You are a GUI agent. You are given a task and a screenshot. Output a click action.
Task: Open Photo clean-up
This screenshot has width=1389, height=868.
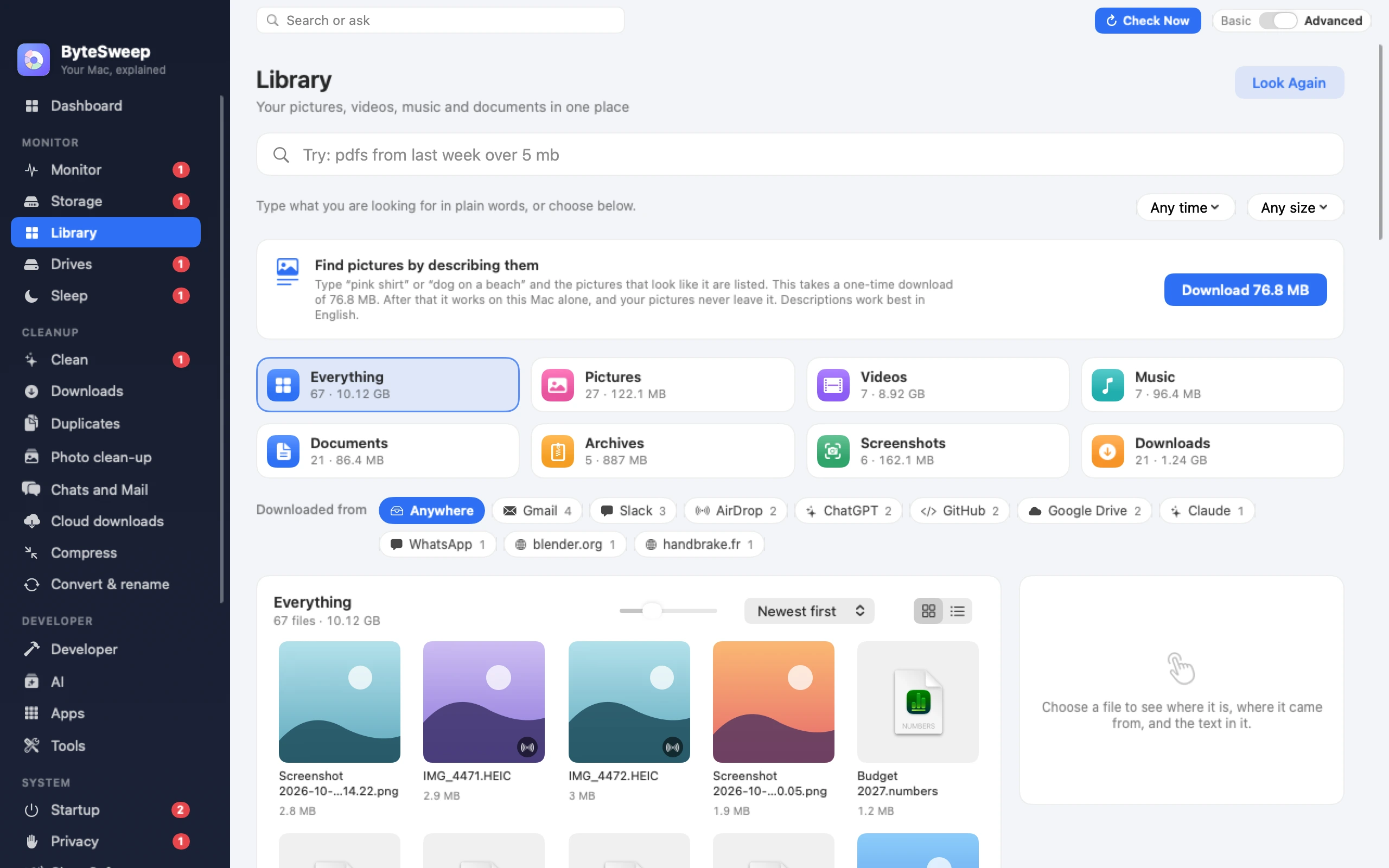coord(106,457)
